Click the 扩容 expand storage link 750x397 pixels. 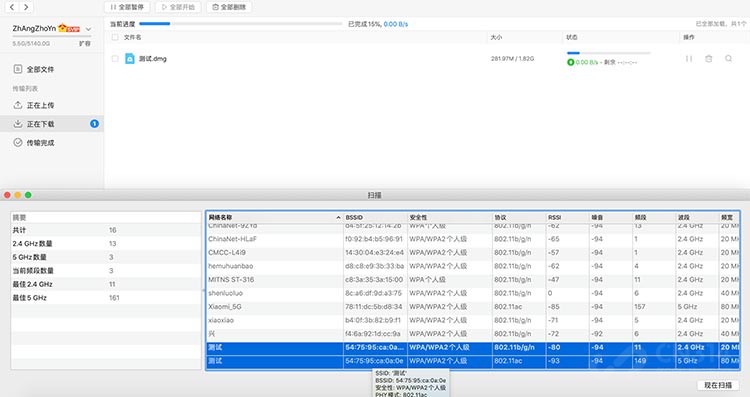coord(85,44)
